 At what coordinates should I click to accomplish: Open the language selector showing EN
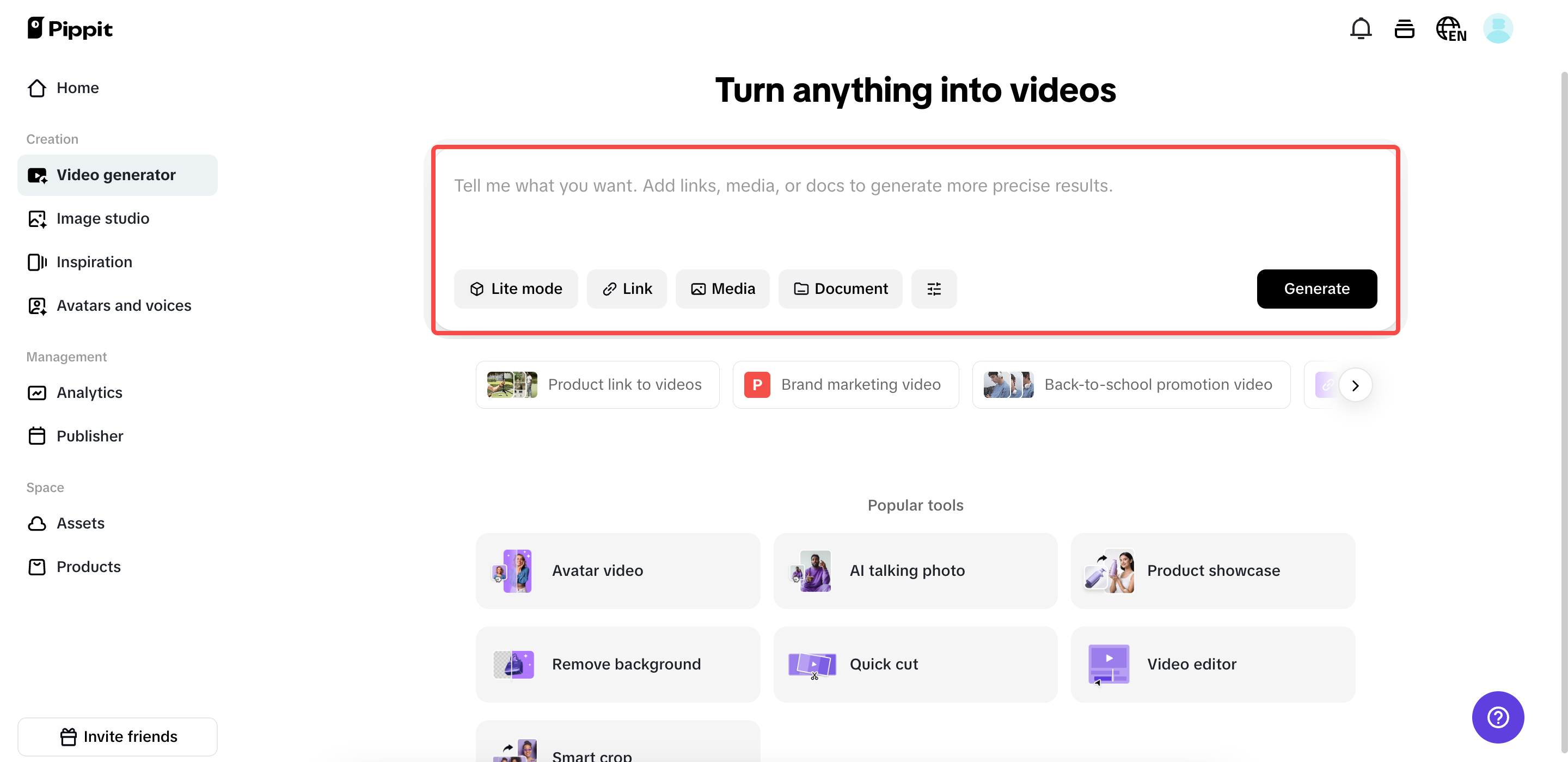(x=1451, y=28)
